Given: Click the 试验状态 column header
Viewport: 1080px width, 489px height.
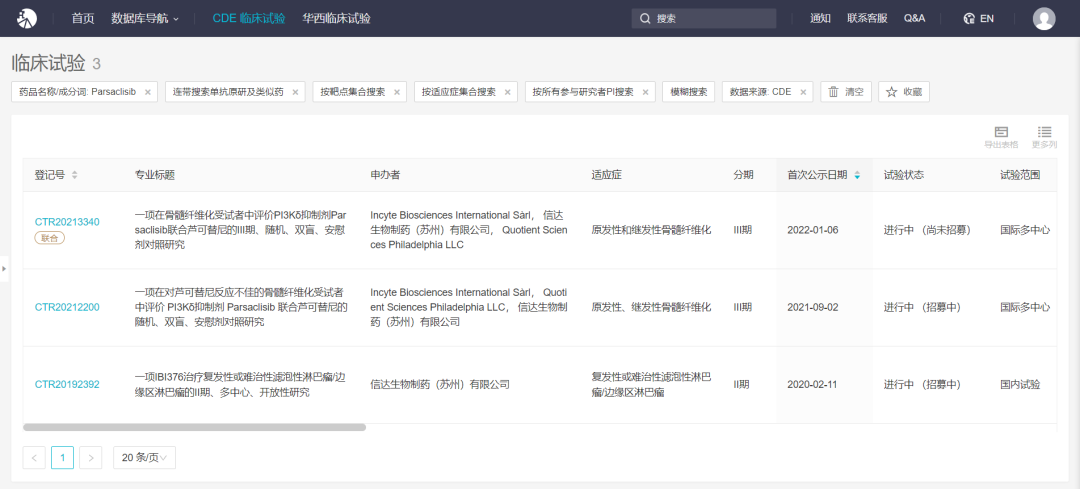Looking at the screenshot, I should [x=904, y=175].
